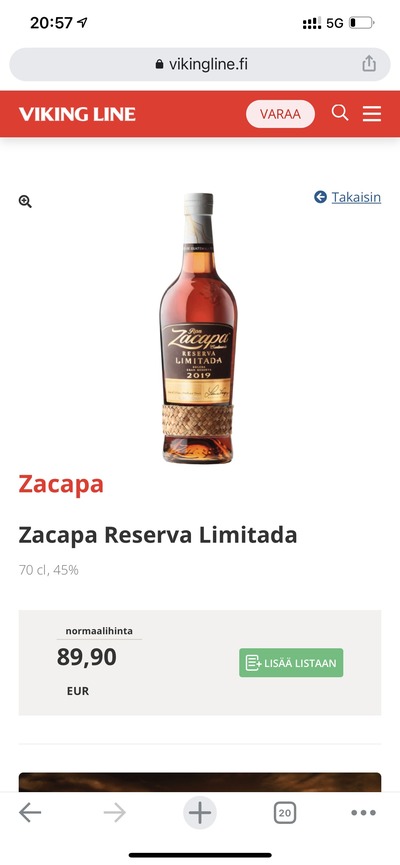
Task: Add product with LISÄÄ LISTAAN button
Action: tap(291, 663)
